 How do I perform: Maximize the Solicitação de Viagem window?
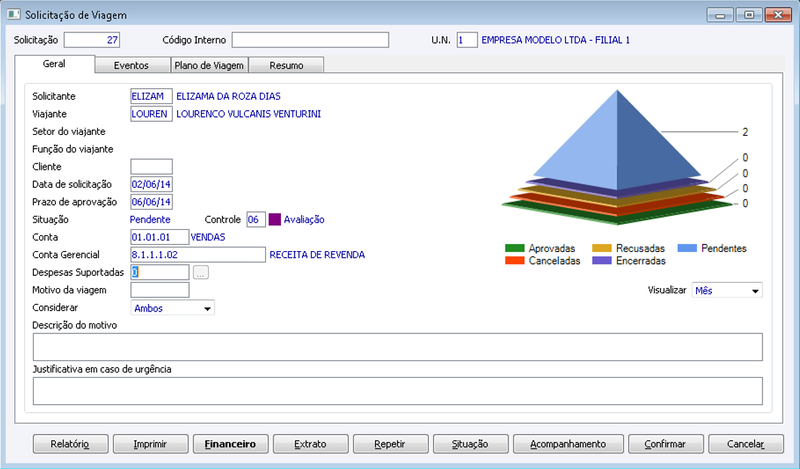pyautogui.click(x=749, y=15)
